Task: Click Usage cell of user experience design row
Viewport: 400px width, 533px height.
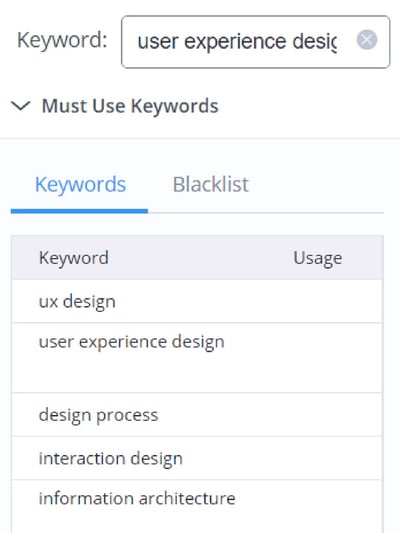Action: point(318,358)
